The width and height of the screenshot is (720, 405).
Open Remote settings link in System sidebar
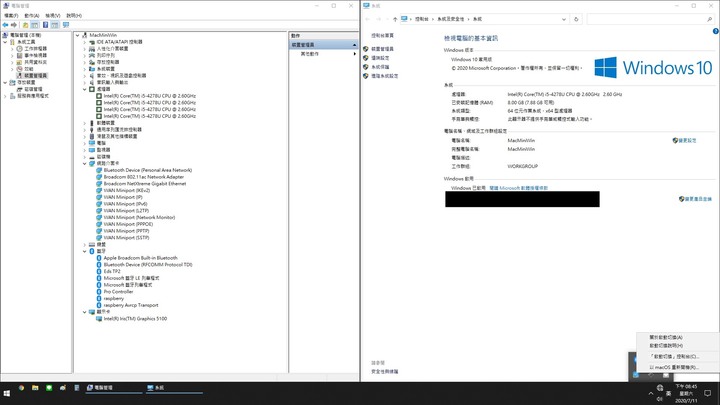pos(380,58)
